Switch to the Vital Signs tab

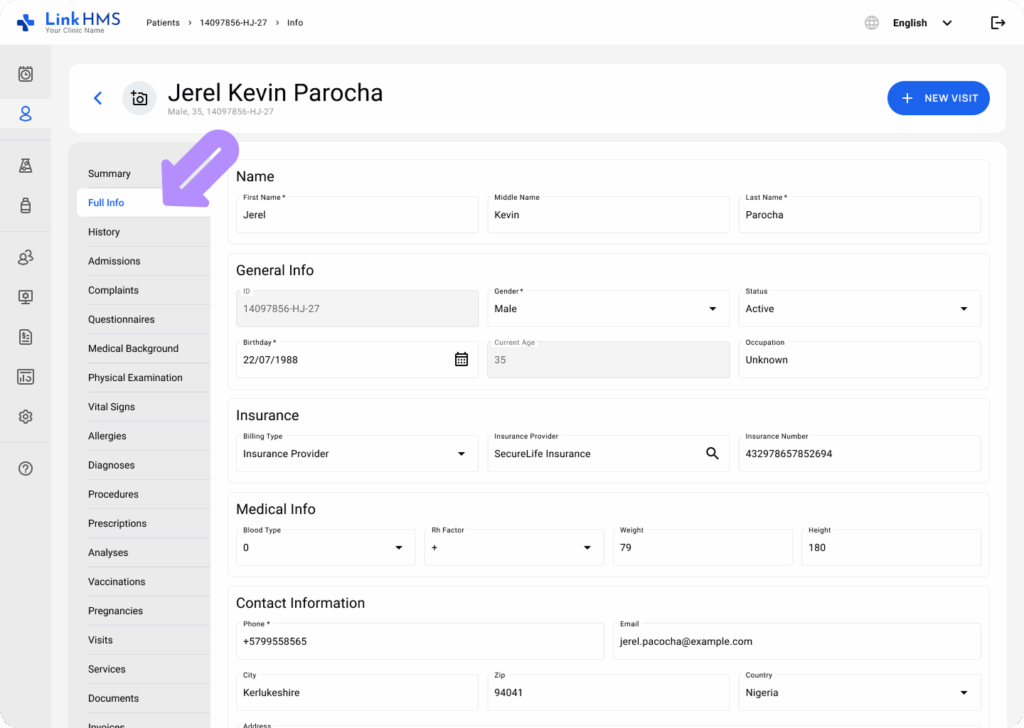tap(111, 407)
